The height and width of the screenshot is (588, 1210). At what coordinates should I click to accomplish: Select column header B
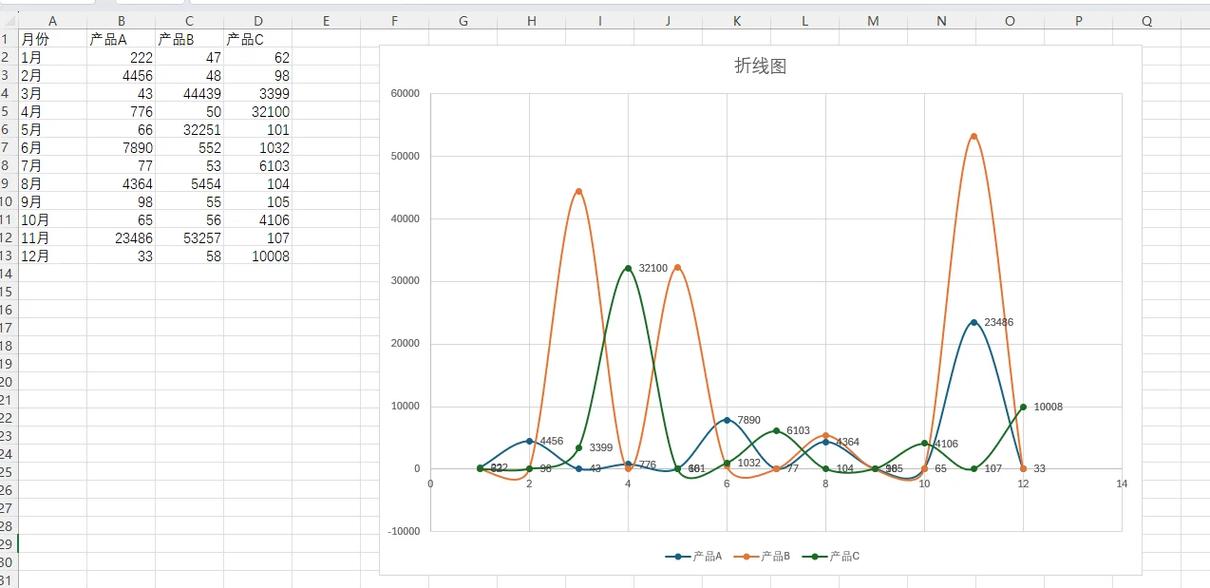point(122,19)
